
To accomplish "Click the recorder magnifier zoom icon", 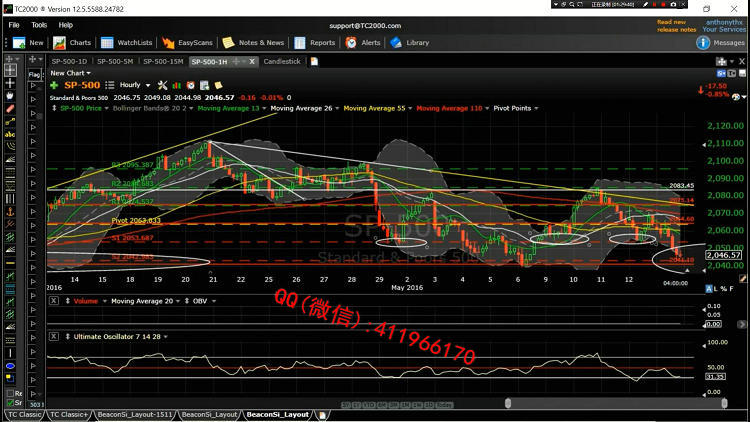I will 572,4.
